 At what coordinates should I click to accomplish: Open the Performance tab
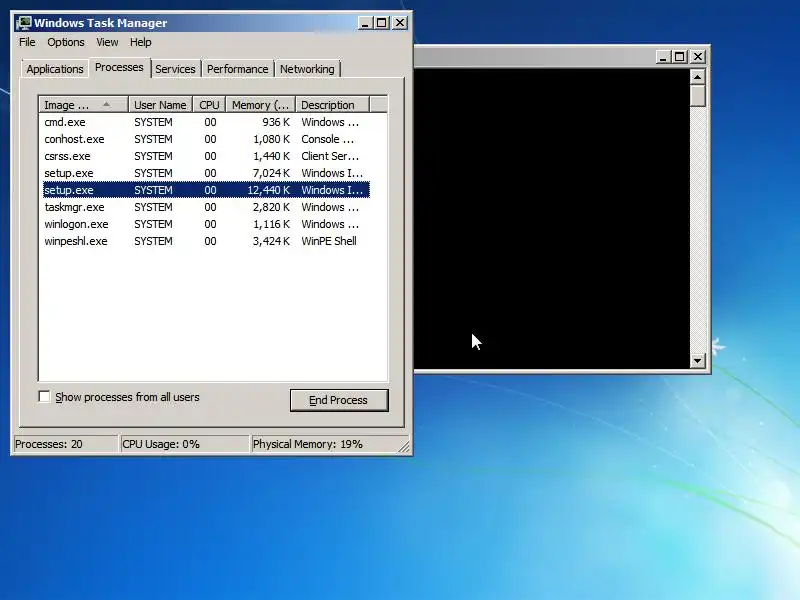[x=237, y=69]
